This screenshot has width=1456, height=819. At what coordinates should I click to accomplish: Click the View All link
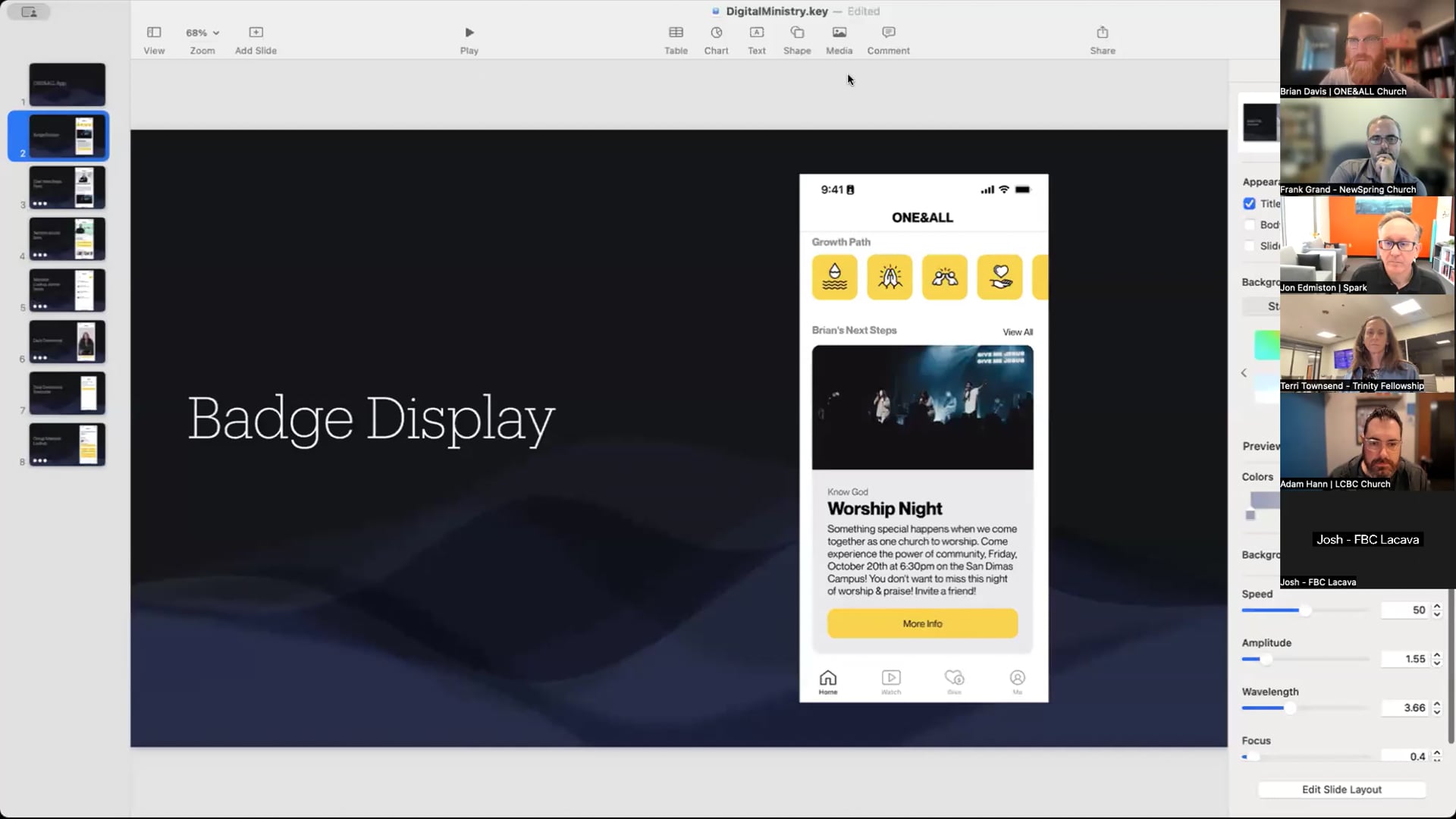tap(1018, 332)
